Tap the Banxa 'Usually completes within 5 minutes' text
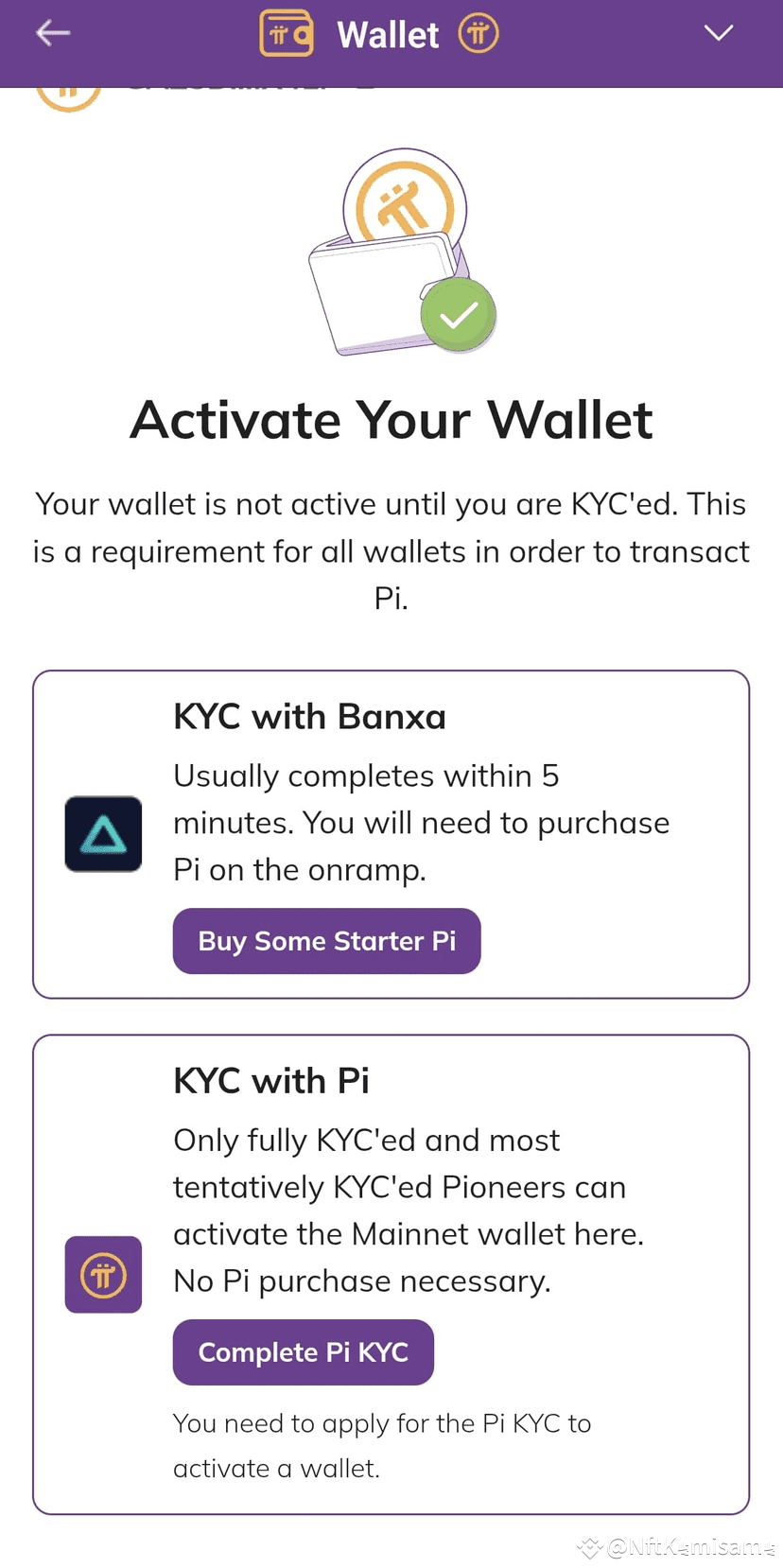 click(421, 823)
